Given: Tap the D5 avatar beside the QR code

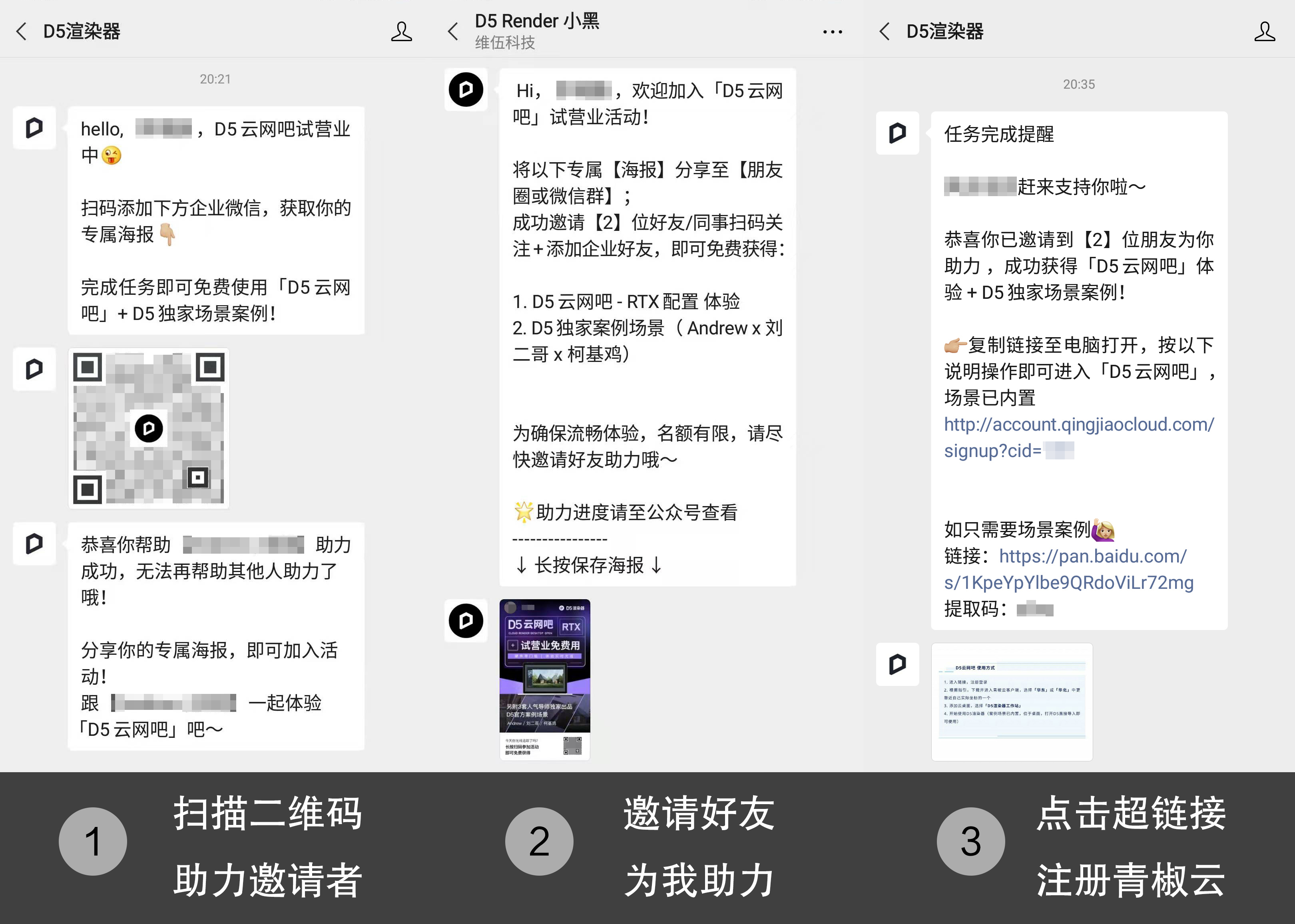Looking at the screenshot, I should (x=34, y=369).
